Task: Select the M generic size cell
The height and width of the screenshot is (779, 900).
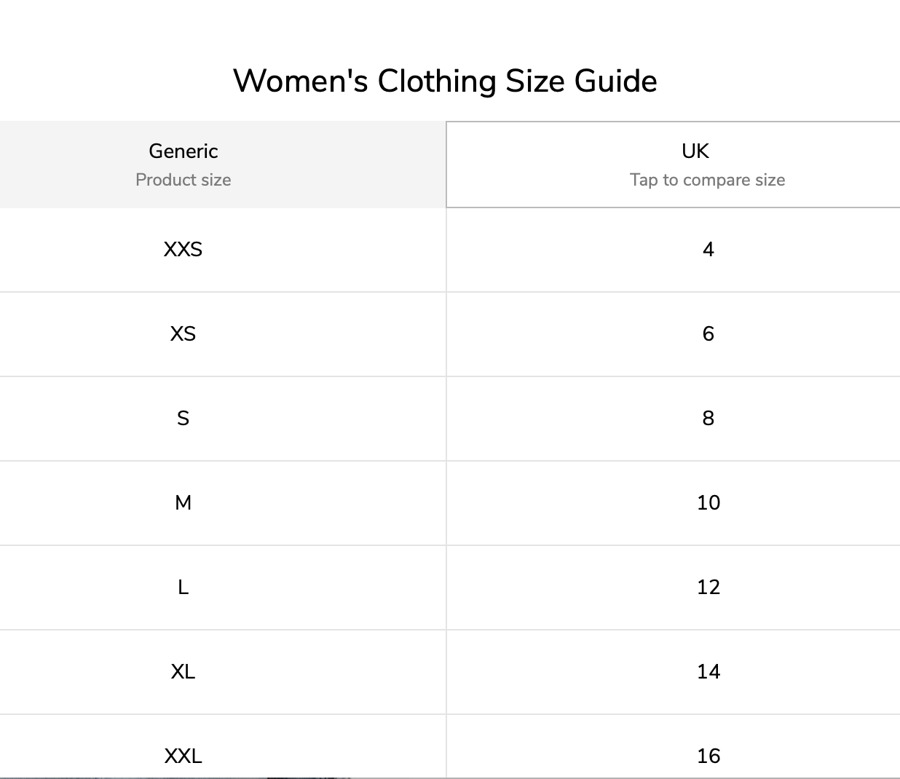Action: [183, 503]
